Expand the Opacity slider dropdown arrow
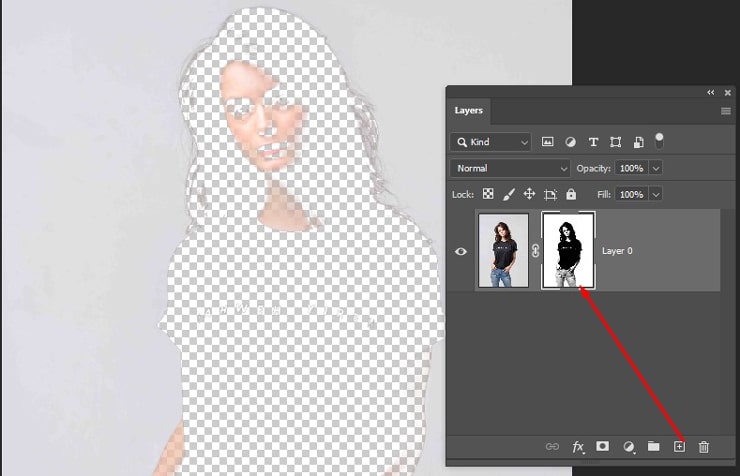 click(x=656, y=168)
